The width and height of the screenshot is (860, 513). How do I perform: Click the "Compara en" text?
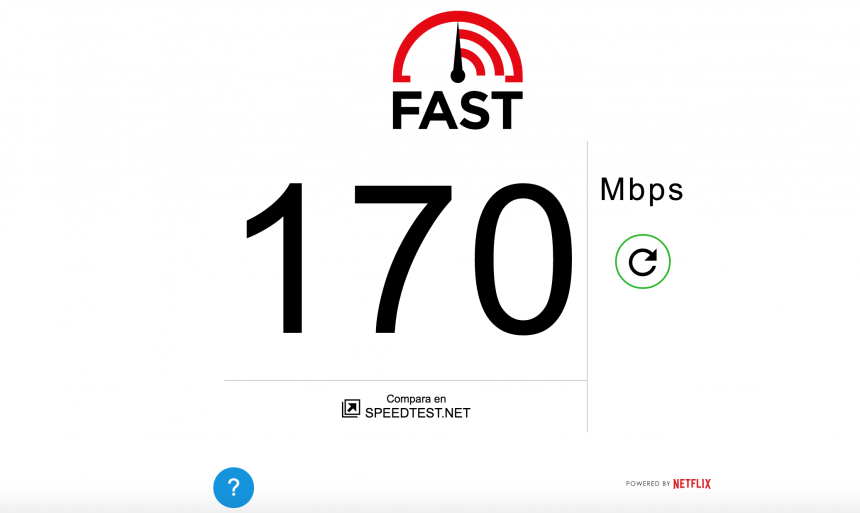pos(416,399)
